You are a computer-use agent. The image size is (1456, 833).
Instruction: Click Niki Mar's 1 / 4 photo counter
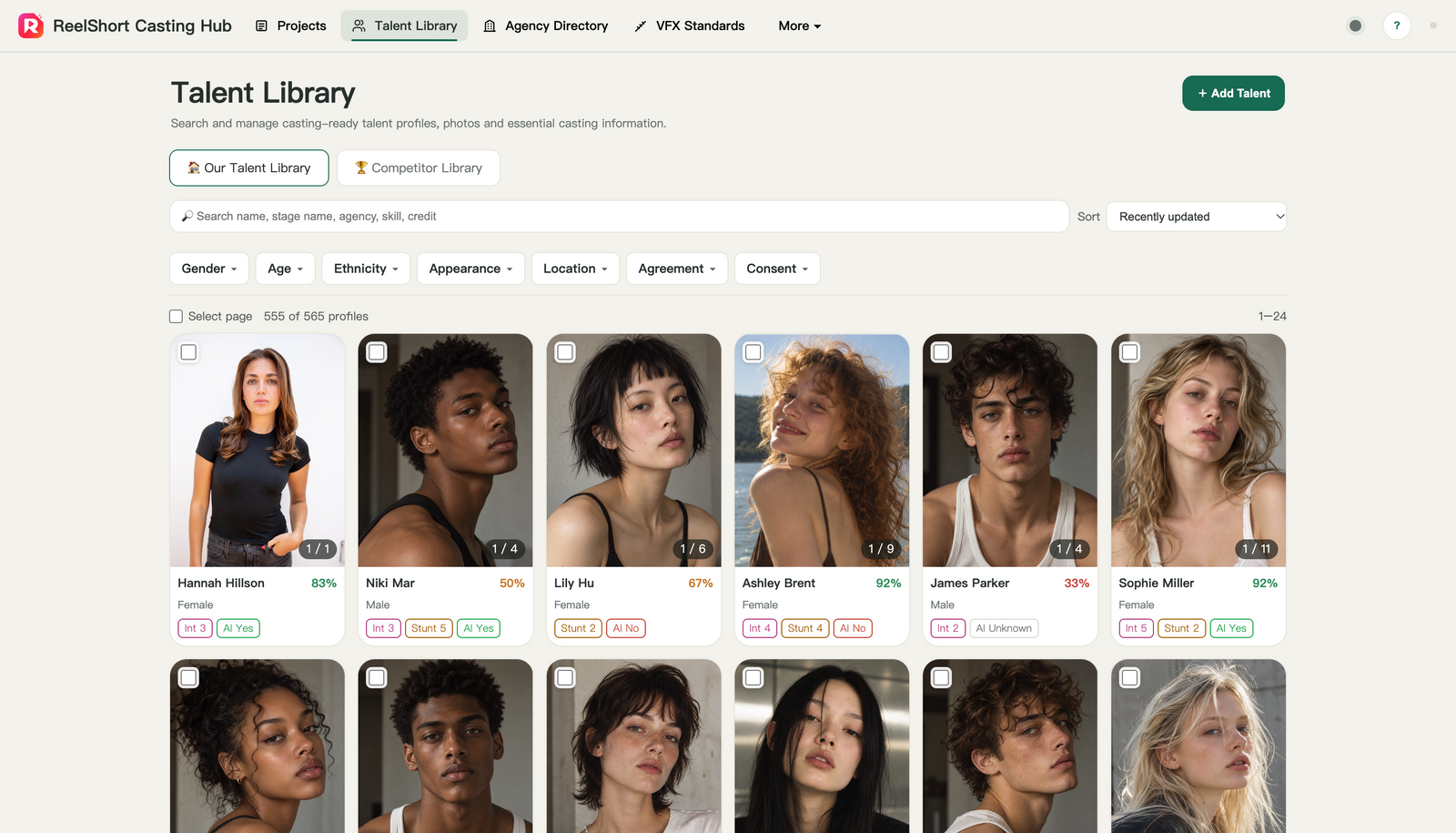coord(505,549)
